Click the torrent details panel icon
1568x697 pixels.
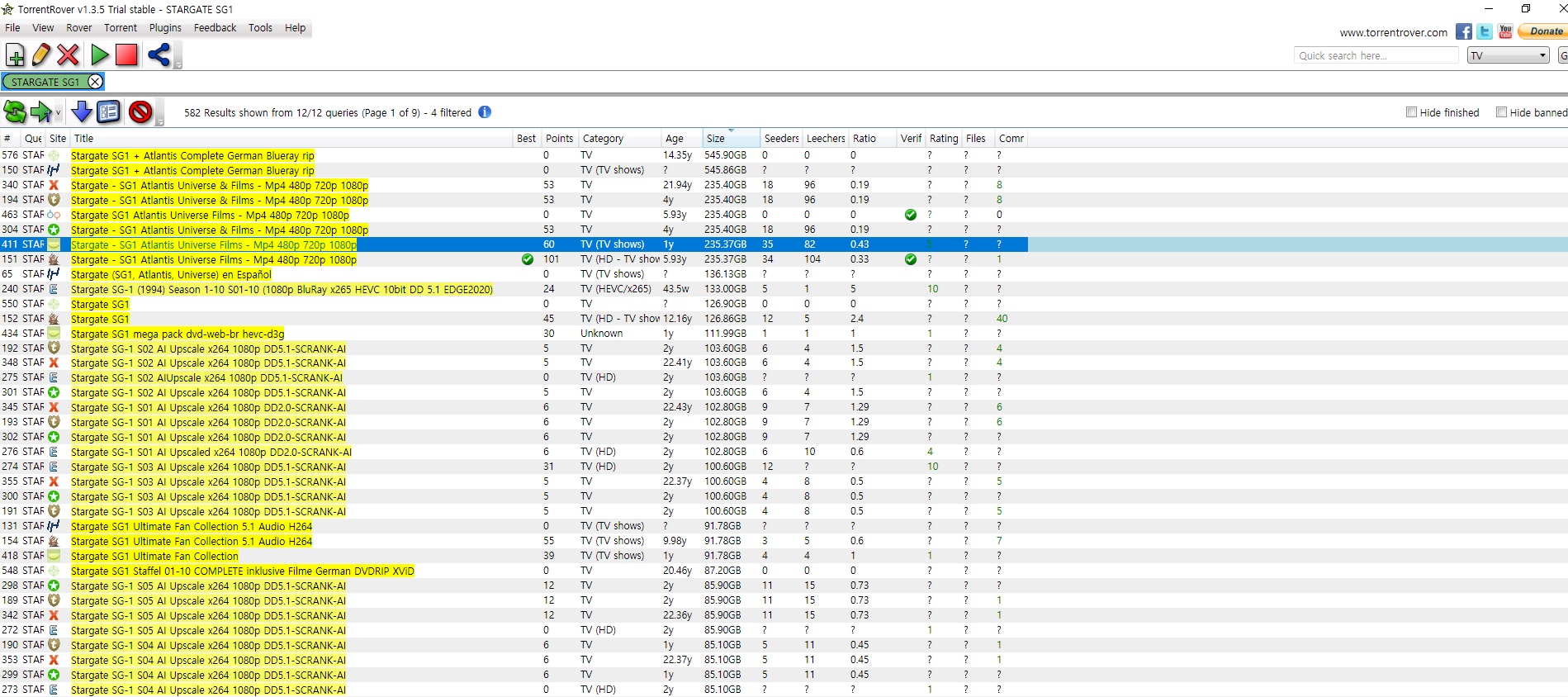(108, 111)
